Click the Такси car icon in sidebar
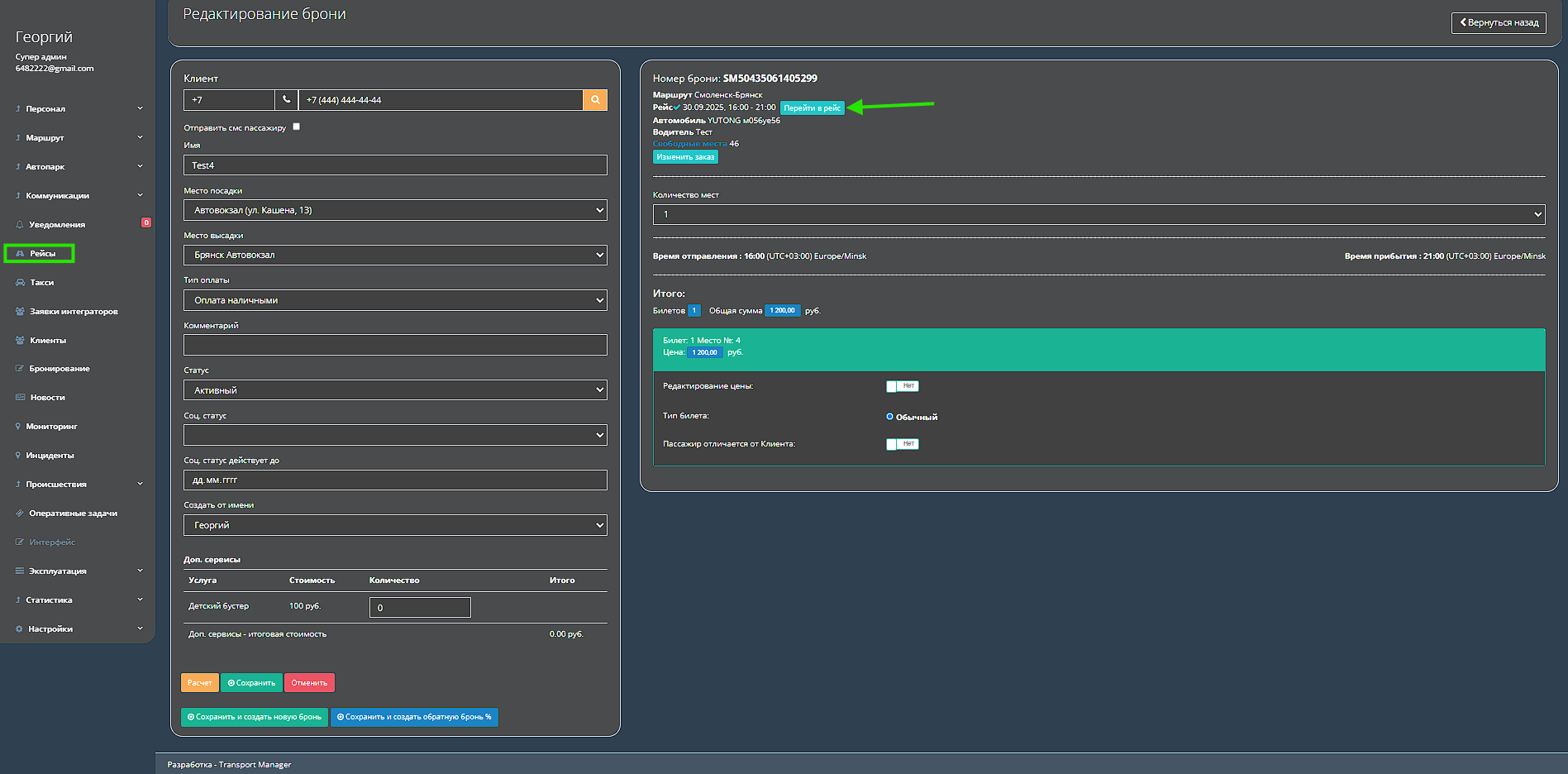 20,283
